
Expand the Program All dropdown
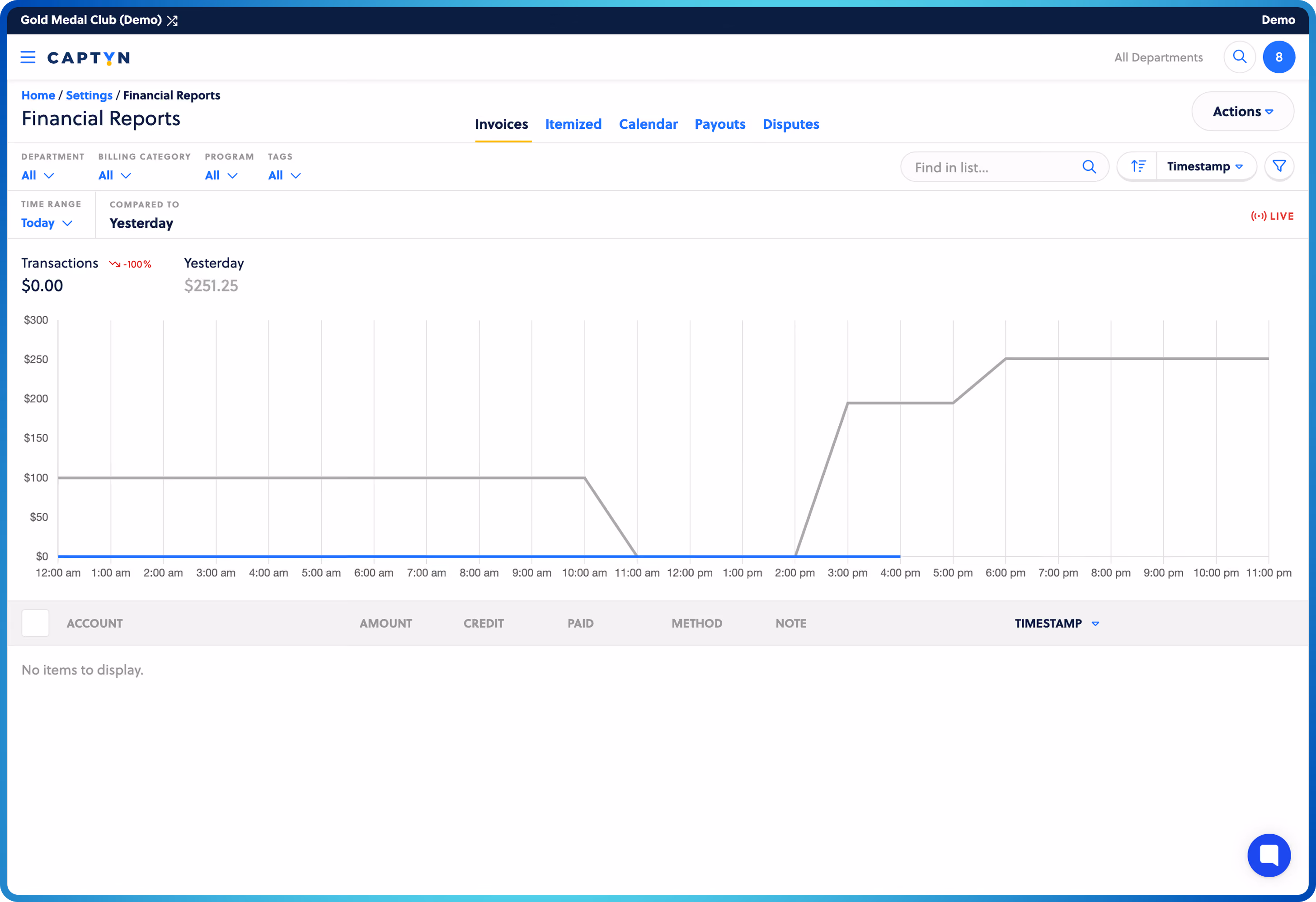(x=221, y=175)
